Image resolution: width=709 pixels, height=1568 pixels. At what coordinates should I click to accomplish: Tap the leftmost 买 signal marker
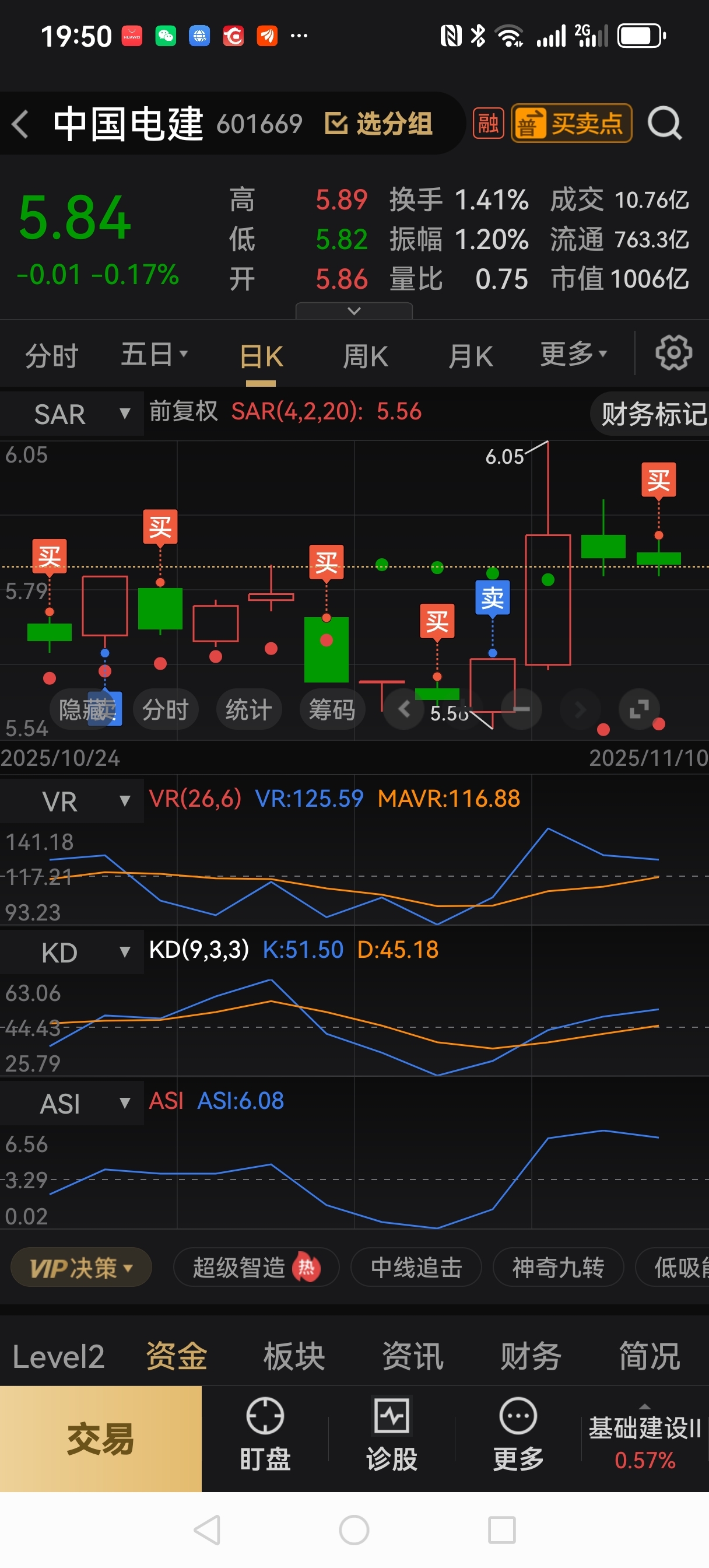pos(50,557)
